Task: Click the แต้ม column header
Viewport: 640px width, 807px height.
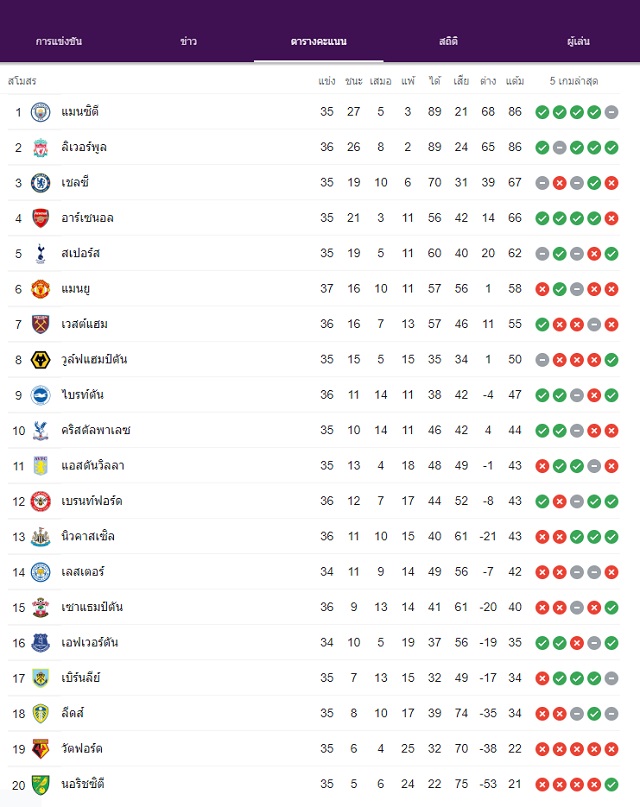Action: coord(514,81)
